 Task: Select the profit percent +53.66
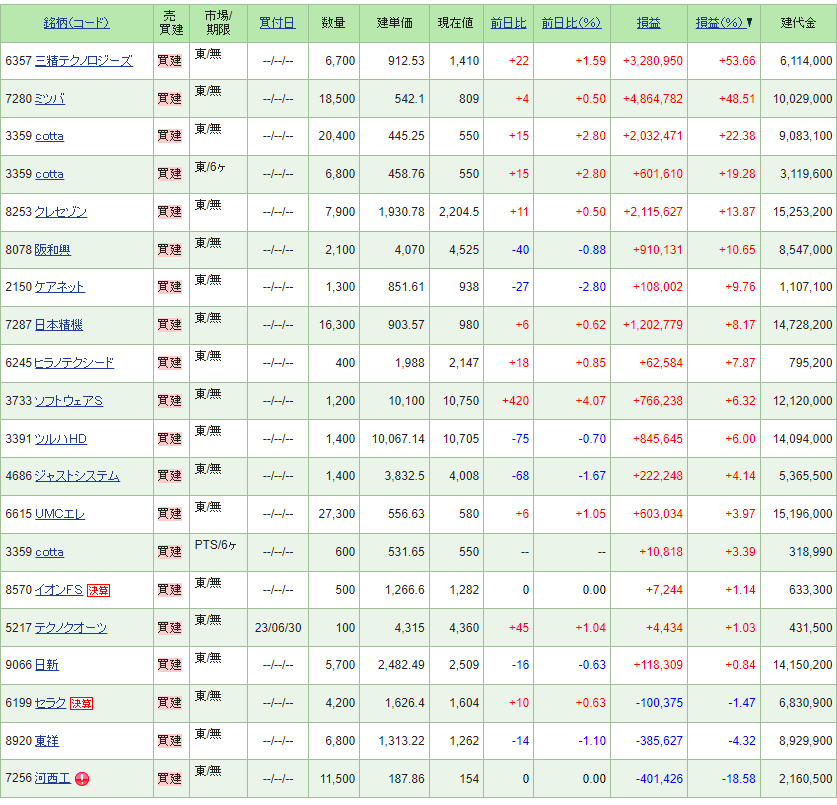(737, 61)
